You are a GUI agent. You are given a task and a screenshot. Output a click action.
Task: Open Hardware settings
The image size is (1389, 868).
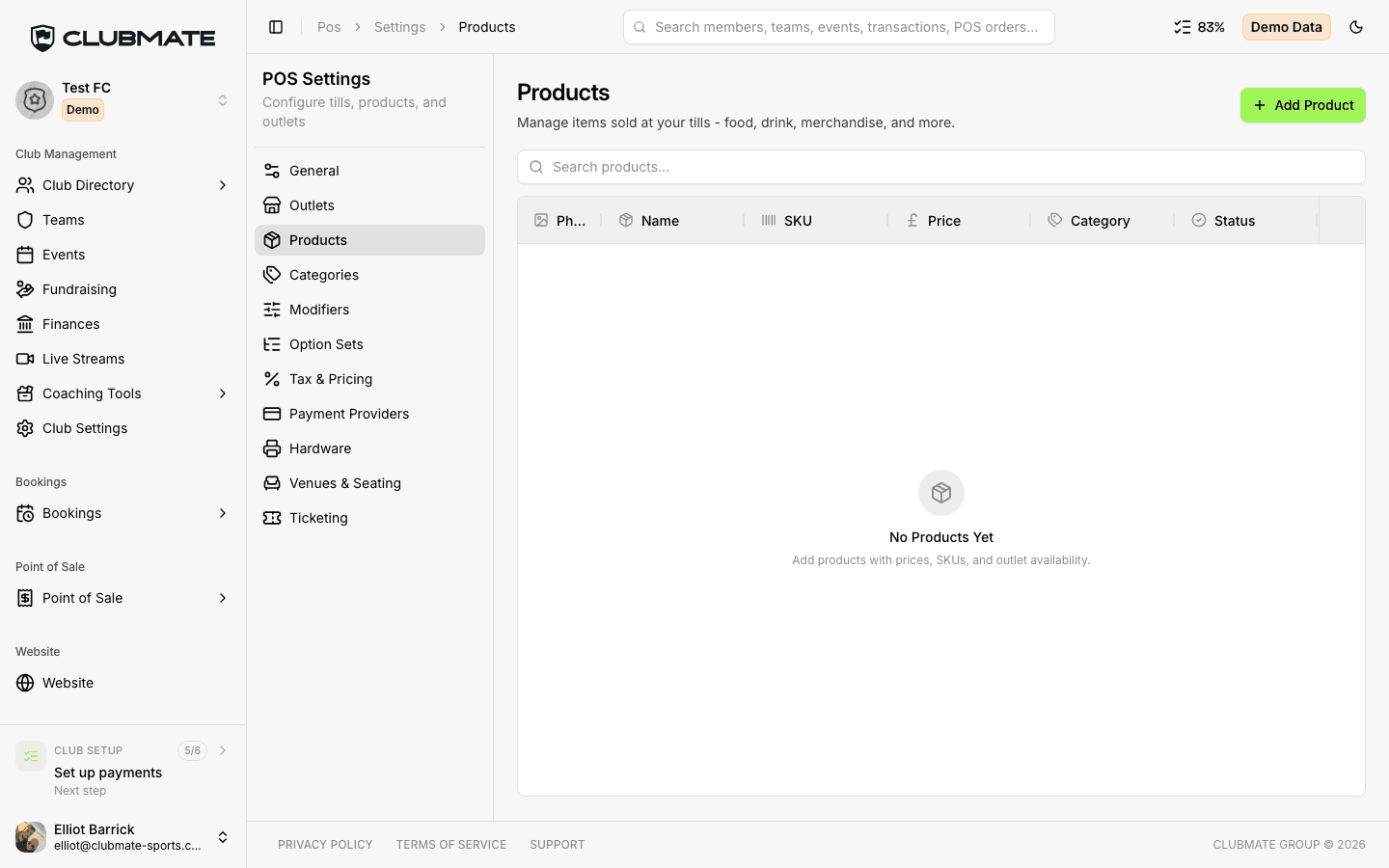[x=369, y=448]
